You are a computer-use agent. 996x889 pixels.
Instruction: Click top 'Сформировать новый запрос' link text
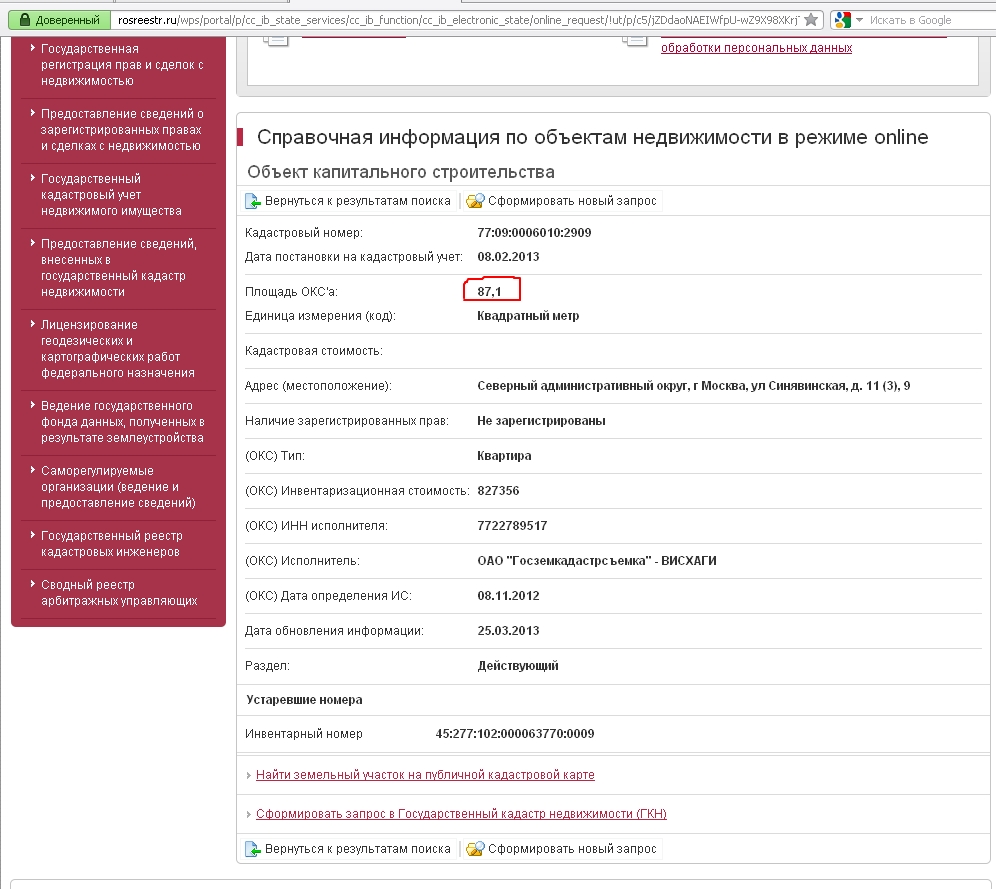tap(572, 201)
